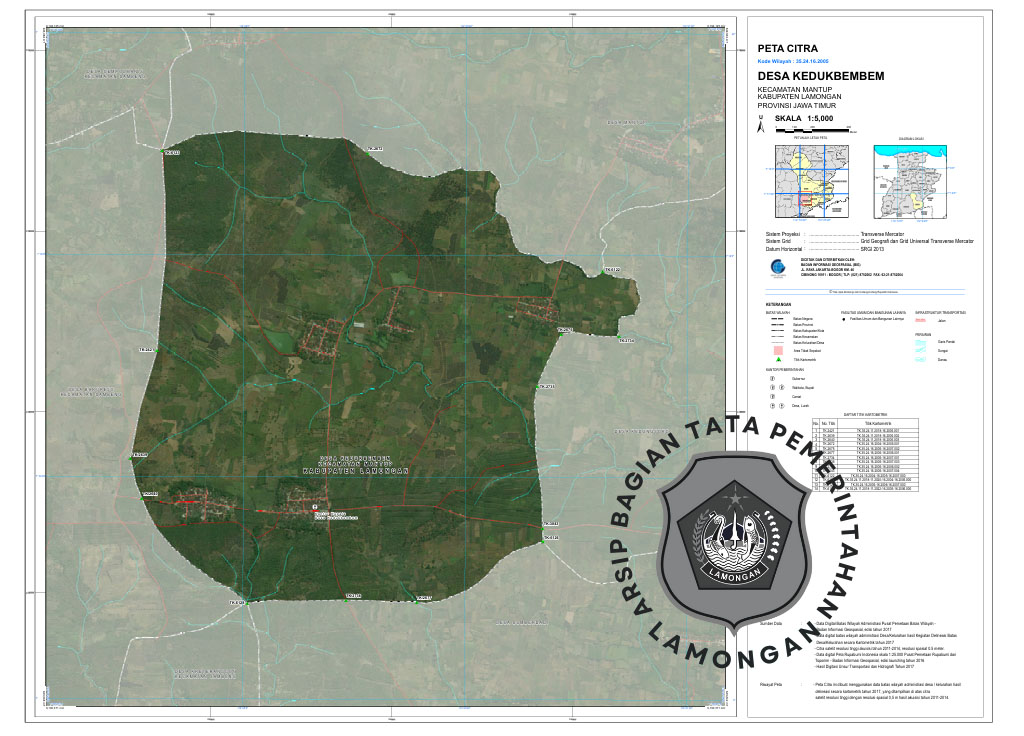Click the Sungai river symbol in legend

pyautogui.click(x=921, y=351)
